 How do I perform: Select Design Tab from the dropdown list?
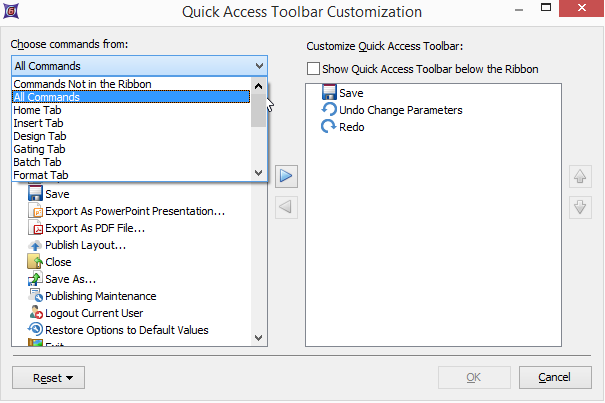coord(40,136)
